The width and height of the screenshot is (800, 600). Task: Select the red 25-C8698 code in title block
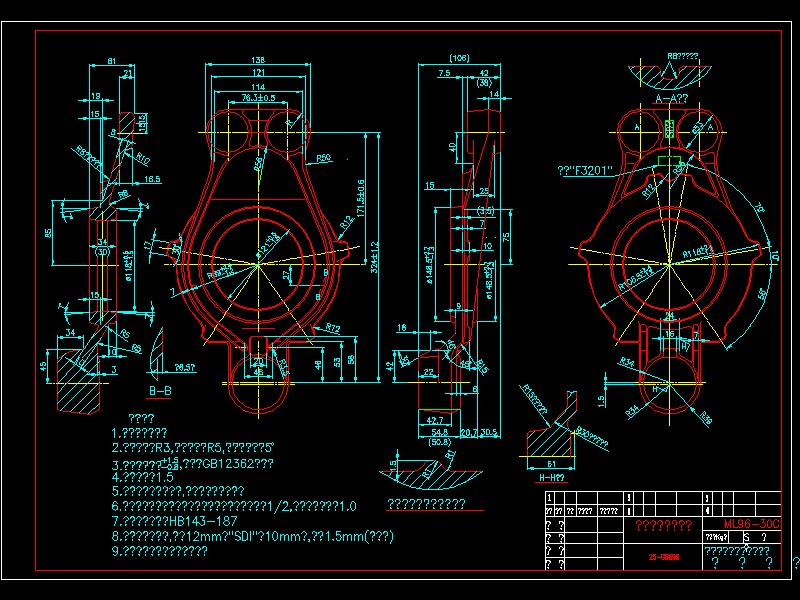(x=663, y=558)
